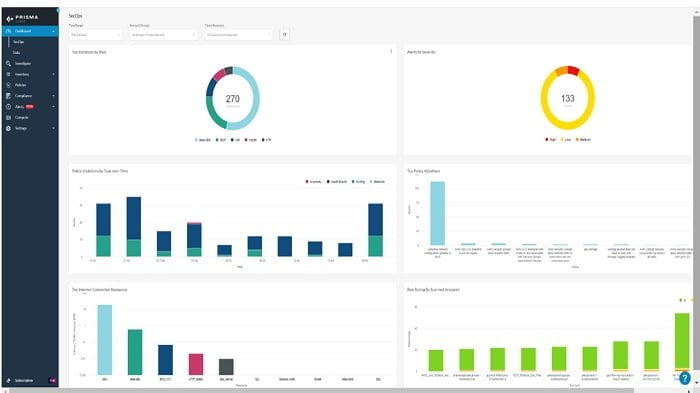The image size is (700, 393).
Task: Open the Time Range dropdown
Action: point(96,35)
